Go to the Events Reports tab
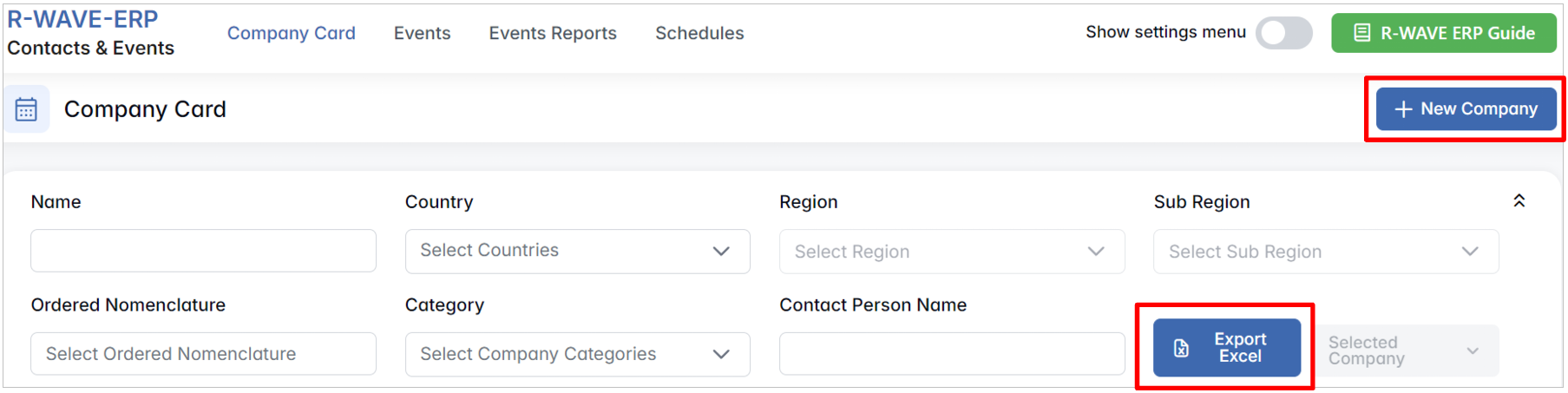Viewport: 1568px width, 393px height. pyautogui.click(x=552, y=33)
